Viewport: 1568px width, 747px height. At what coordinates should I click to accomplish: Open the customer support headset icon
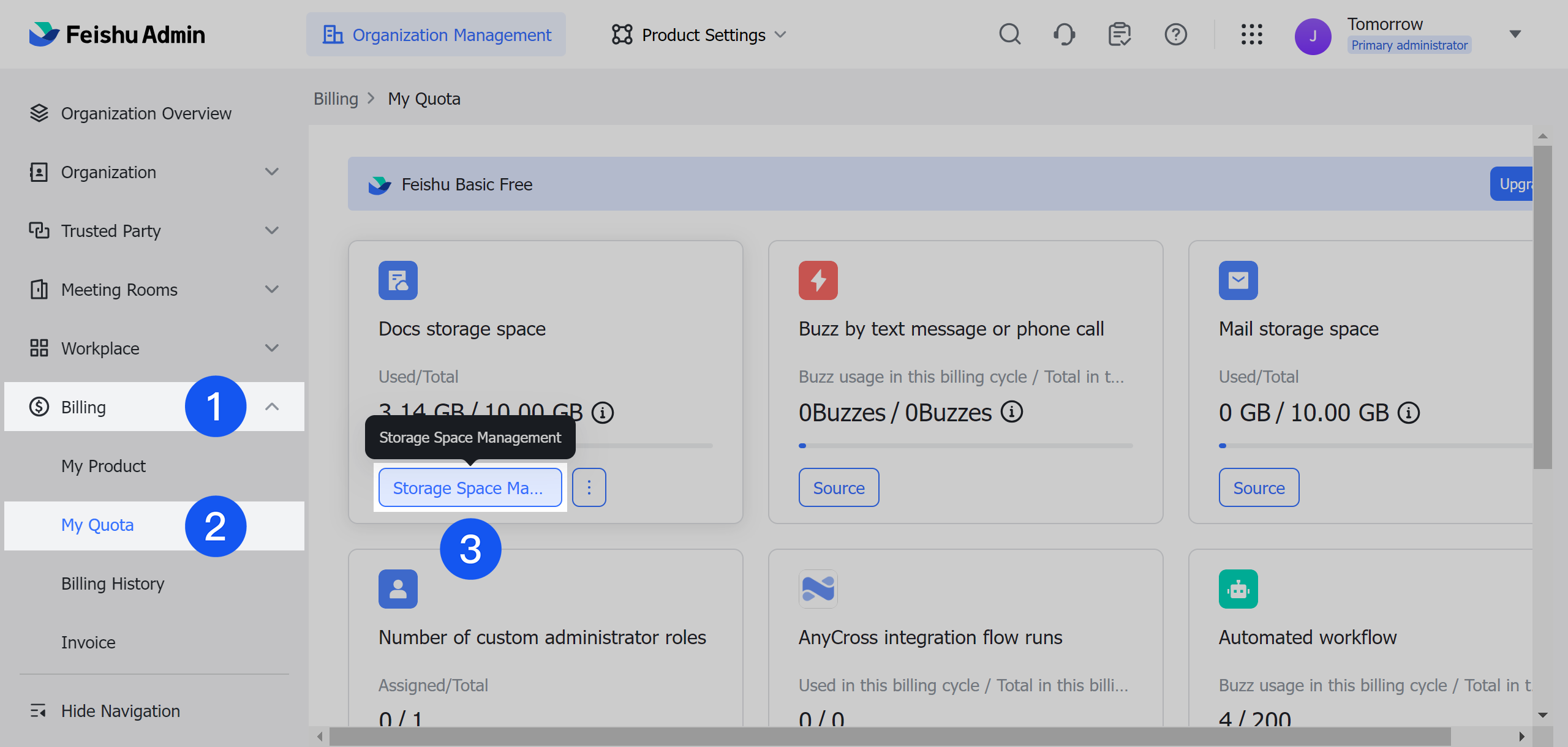pyautogui.click(x=1065, y=34)
